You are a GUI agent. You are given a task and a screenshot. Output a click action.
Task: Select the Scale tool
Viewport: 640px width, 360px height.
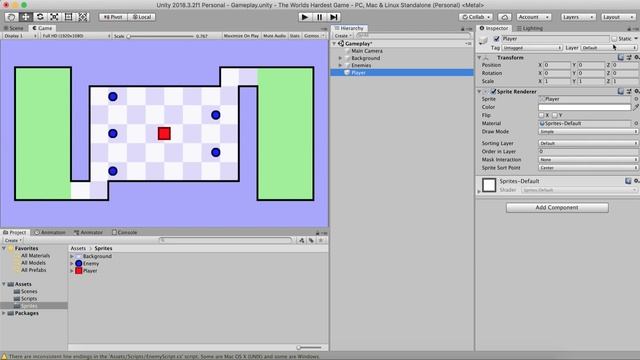coord(54,17)
